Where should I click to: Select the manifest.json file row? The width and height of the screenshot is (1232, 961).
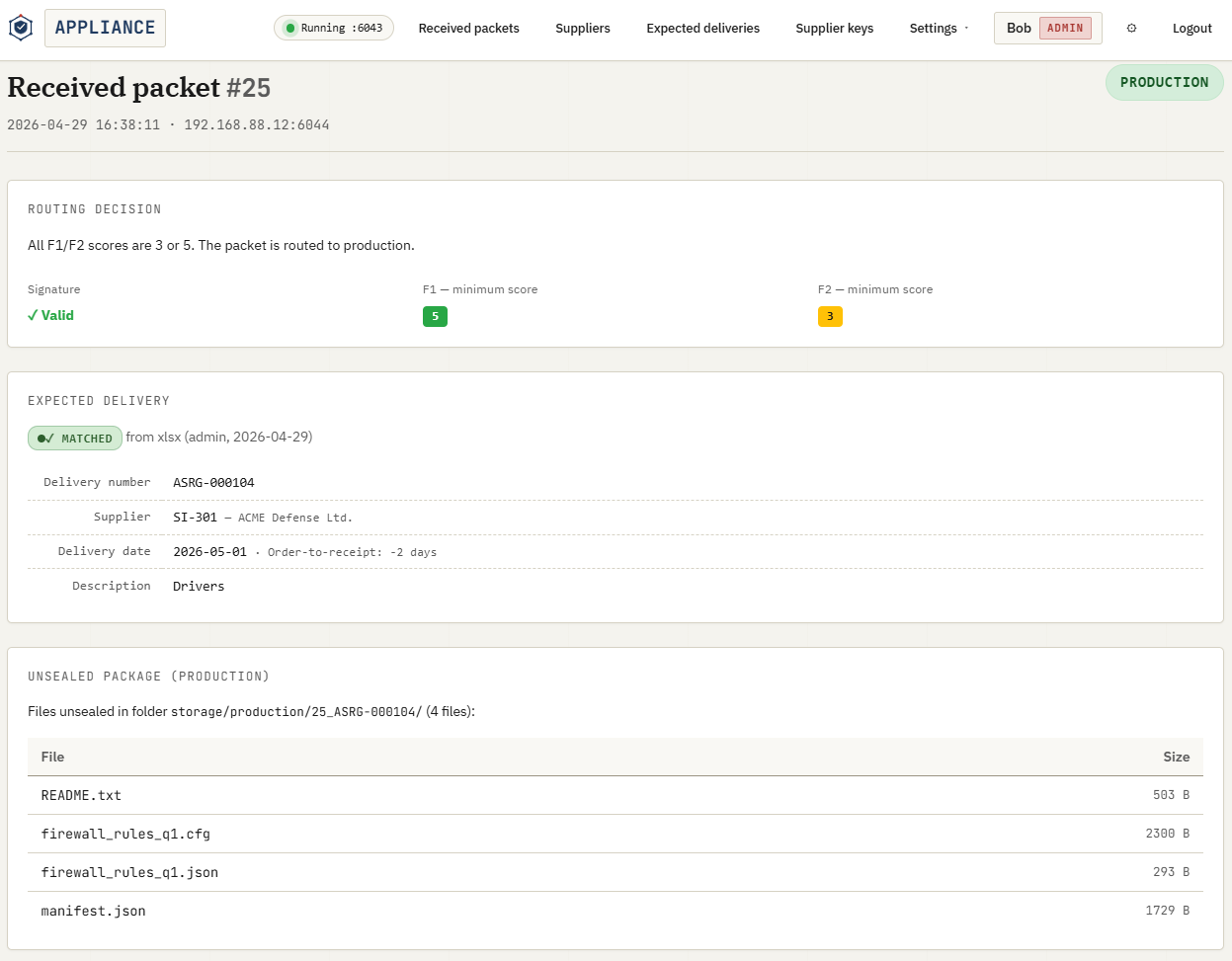pos(616,911)
